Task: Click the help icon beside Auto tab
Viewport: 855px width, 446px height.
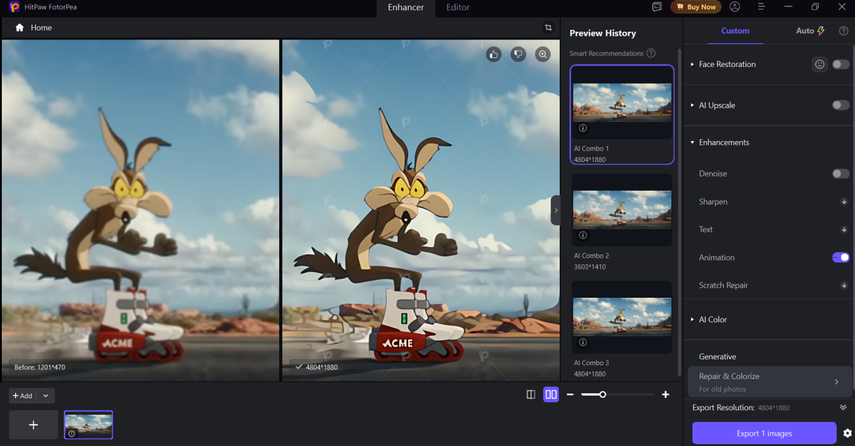Action: click(843, 31)
